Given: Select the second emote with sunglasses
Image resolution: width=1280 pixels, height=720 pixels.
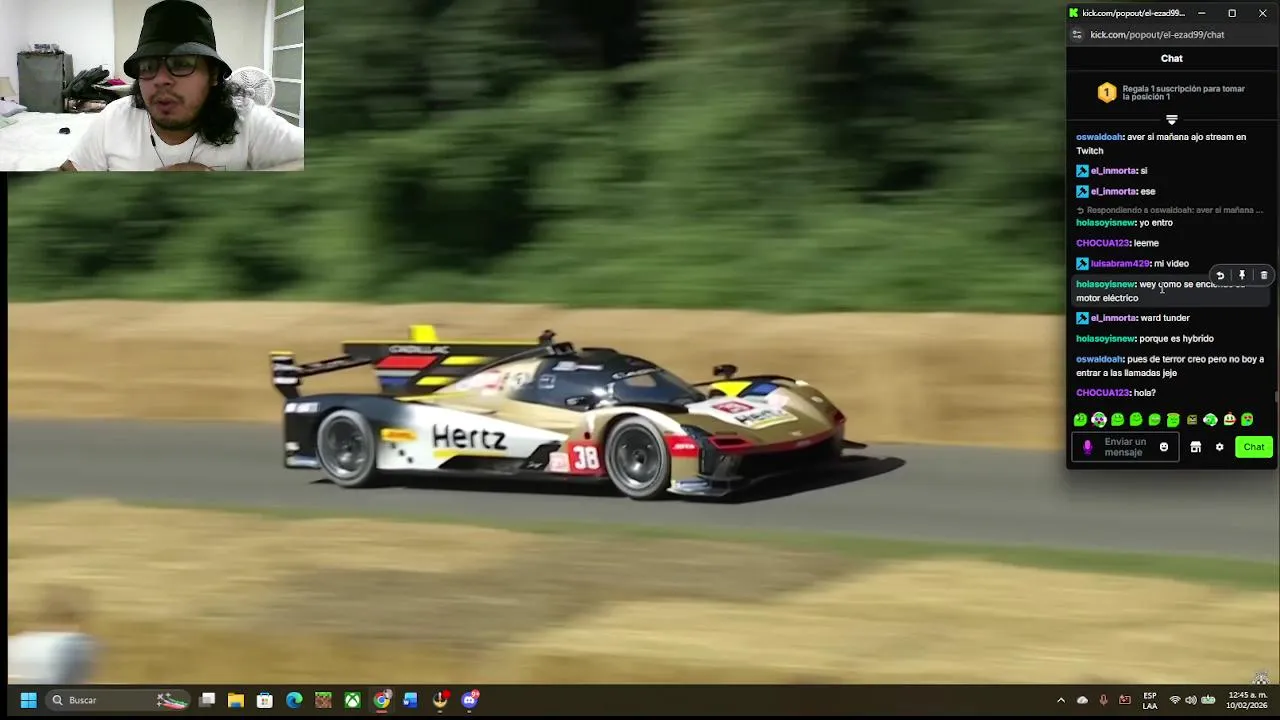Looking at the screenshot, I should tap(1099, 420).
